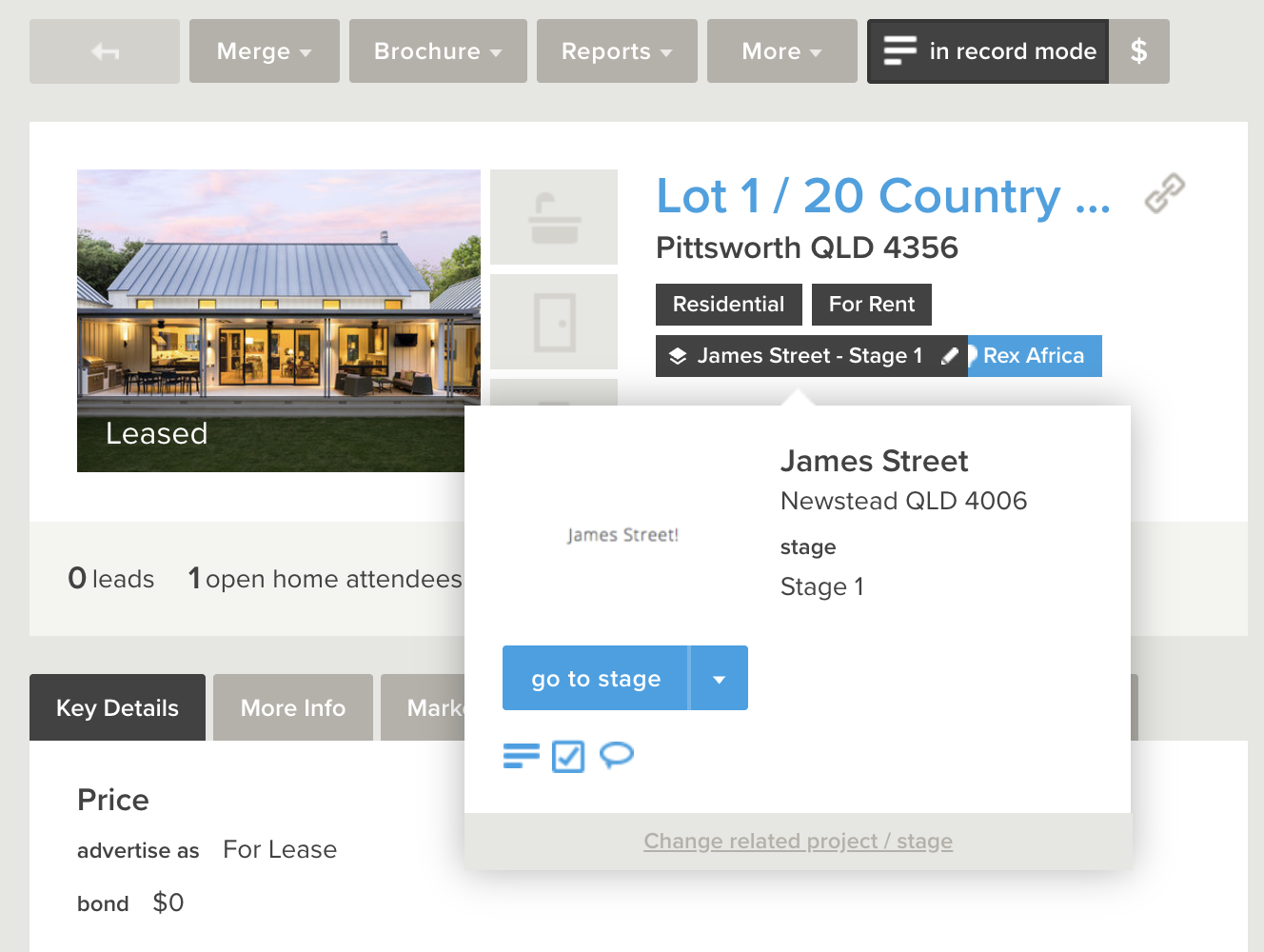
Task: Click the speech bubble icon in popup
Action: pos(617,756)
